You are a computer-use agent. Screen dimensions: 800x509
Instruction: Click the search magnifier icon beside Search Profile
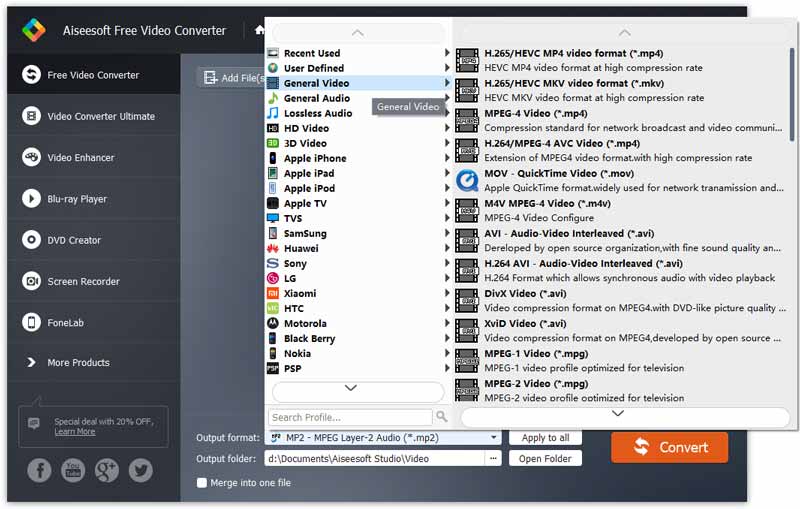(x=441, y=417)
